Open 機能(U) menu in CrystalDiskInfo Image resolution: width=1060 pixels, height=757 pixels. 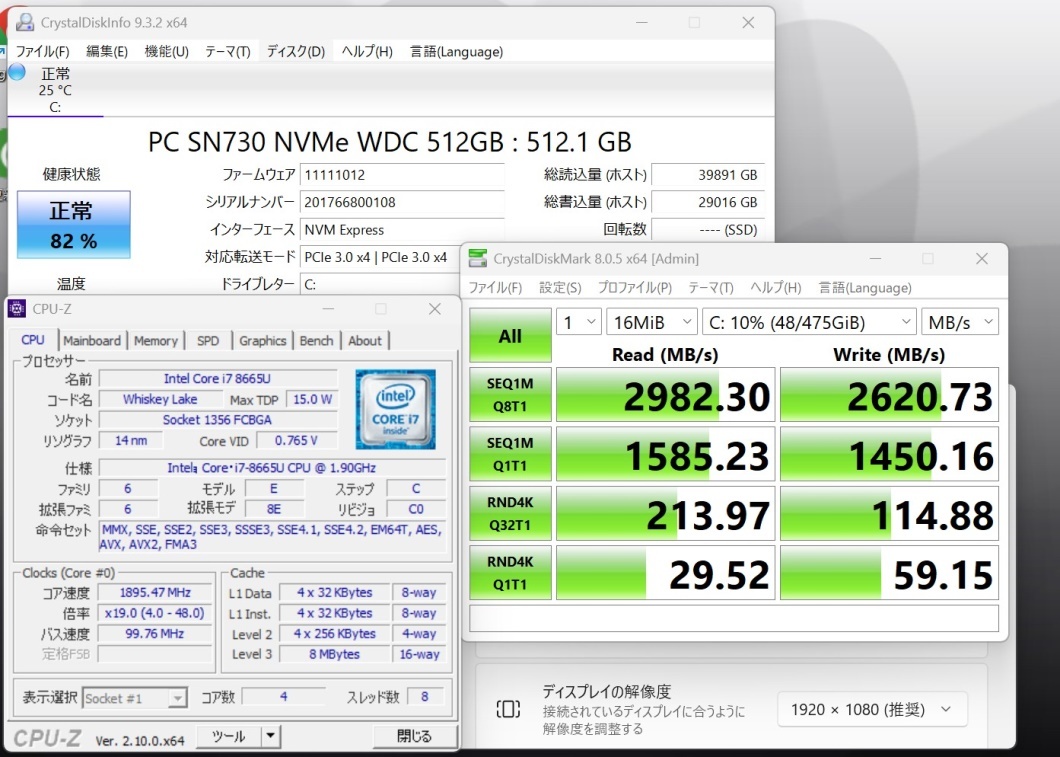pyautogui.click(x=166, y=51)
